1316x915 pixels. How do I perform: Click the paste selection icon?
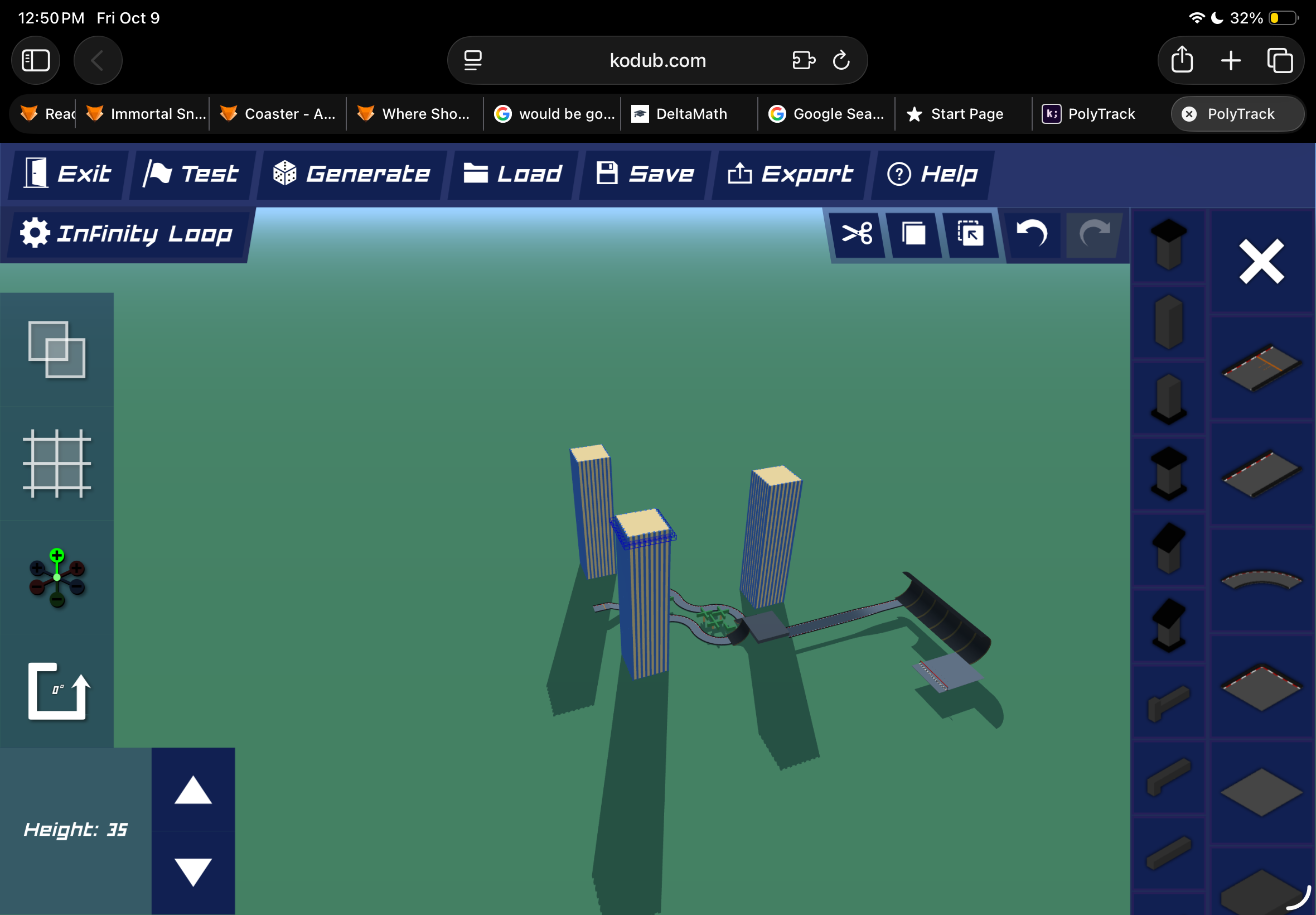(970, 234)
